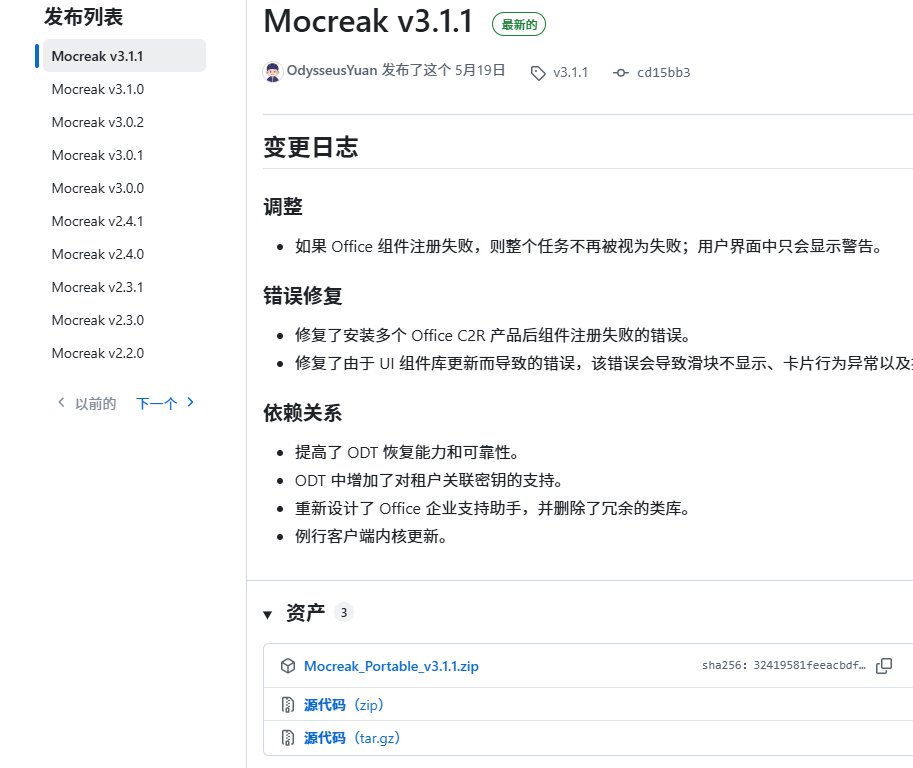Screen dimensions: 913x768
Task: Download source code (tar.gz)
Action: click(x=352, y=738)
